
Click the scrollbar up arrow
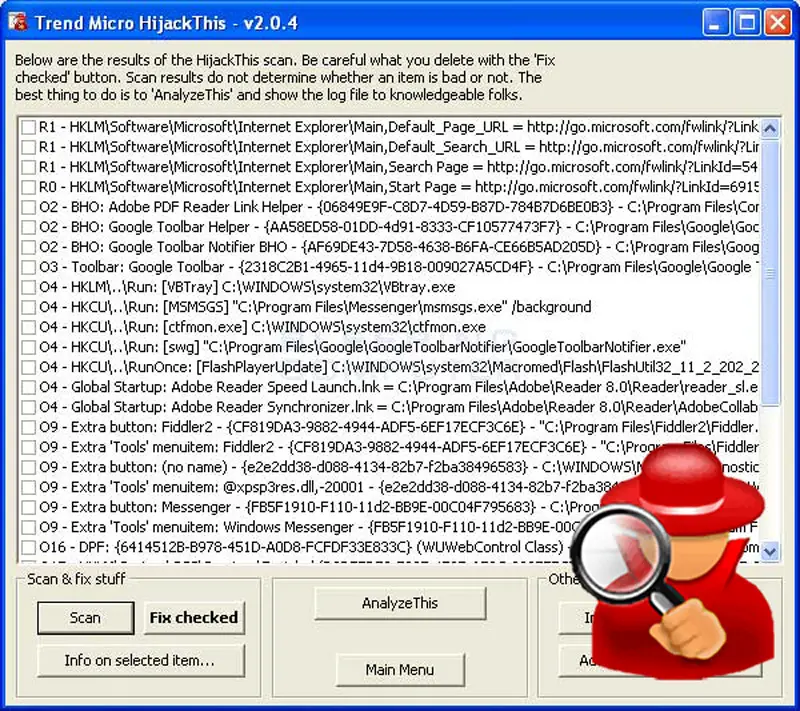tap(770, 128)
